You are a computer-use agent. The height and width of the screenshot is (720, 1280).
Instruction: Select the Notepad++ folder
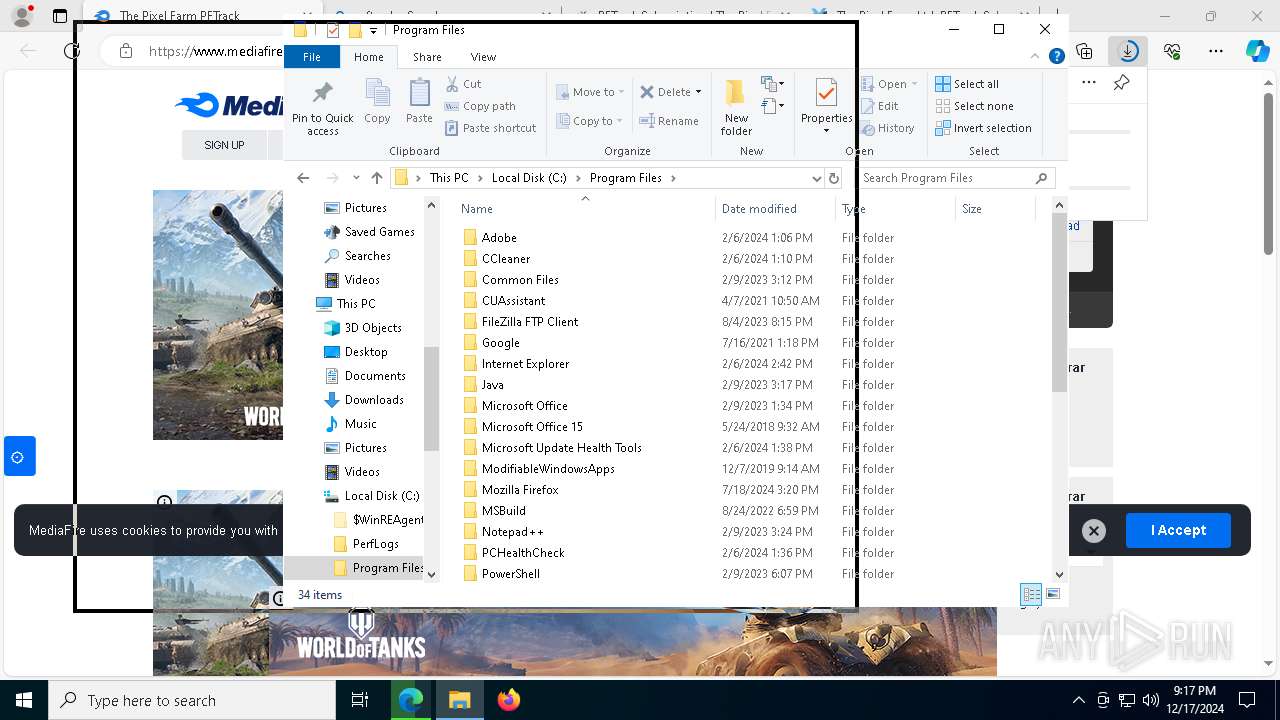(512, 532)
